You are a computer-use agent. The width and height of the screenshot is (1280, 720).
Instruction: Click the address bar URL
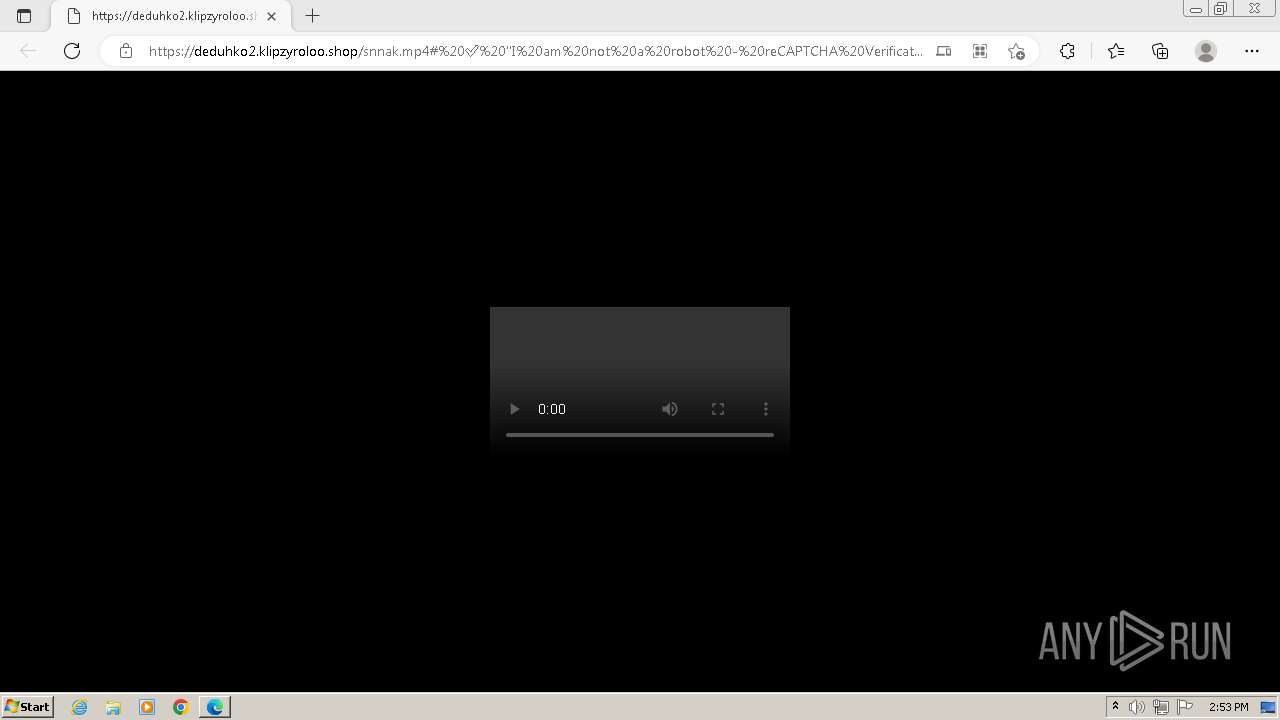click(x=535, y=51)
